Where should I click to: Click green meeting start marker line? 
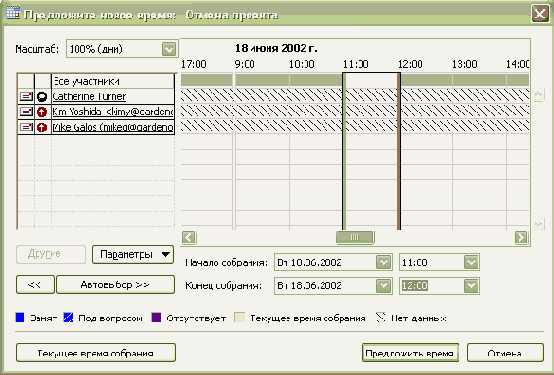point(343,151)
